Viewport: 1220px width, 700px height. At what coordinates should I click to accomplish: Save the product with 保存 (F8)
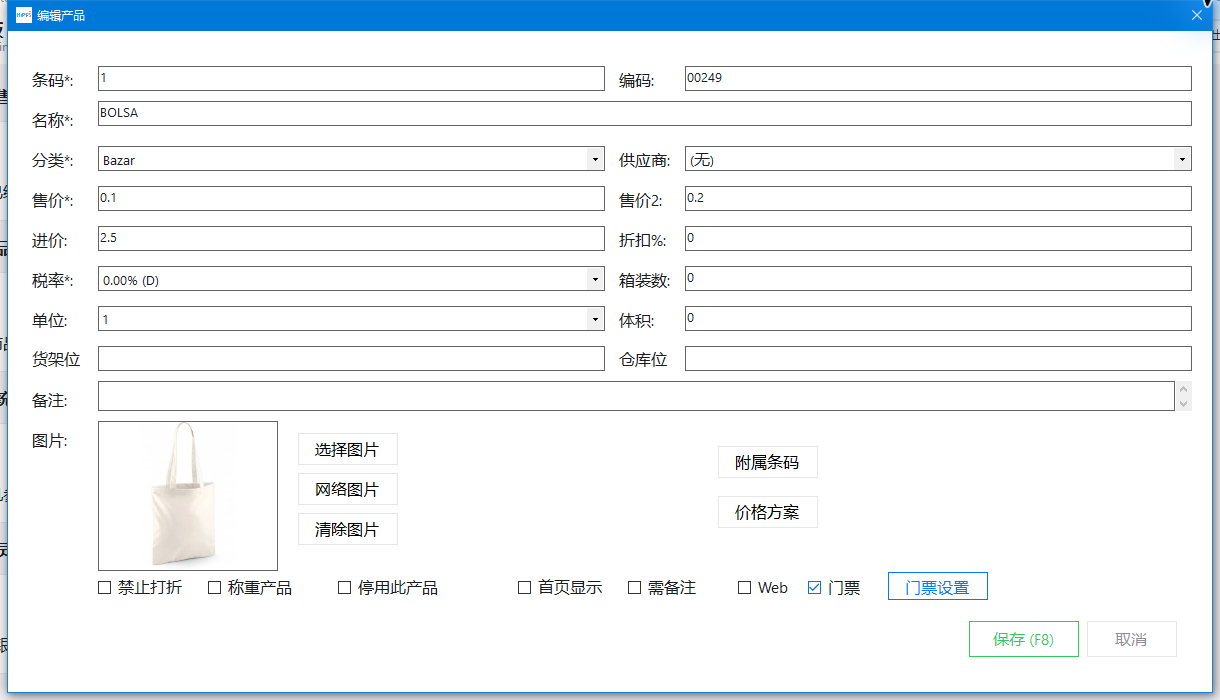[1024, 639]
